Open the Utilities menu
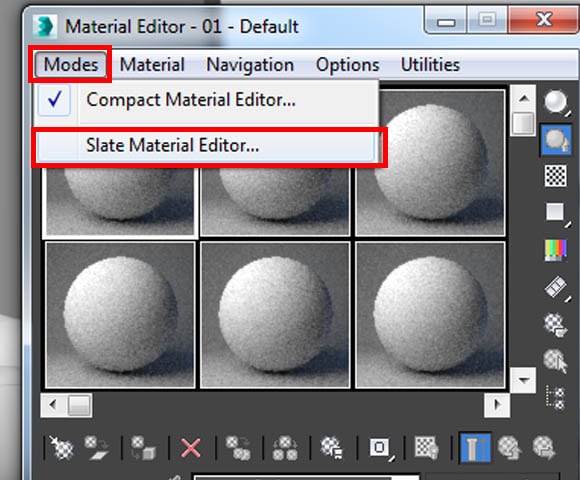580x480 pixels. (x=430, y=65)
